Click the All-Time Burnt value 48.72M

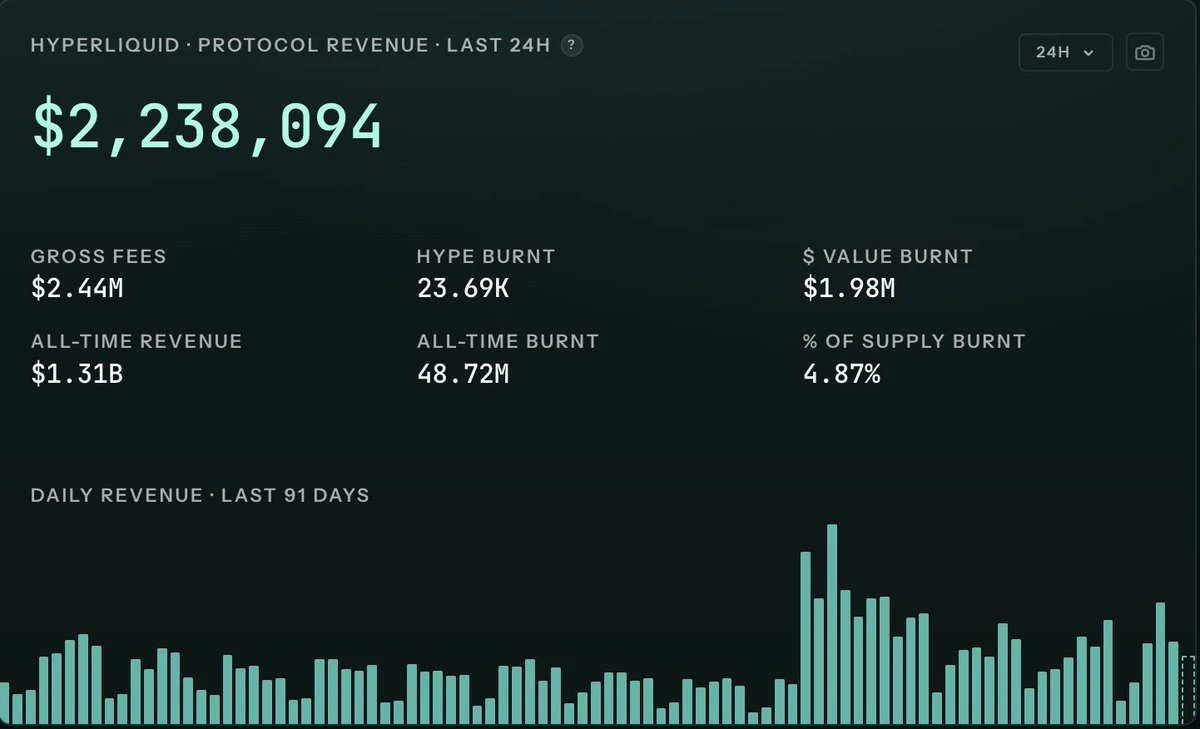point(463,374)
